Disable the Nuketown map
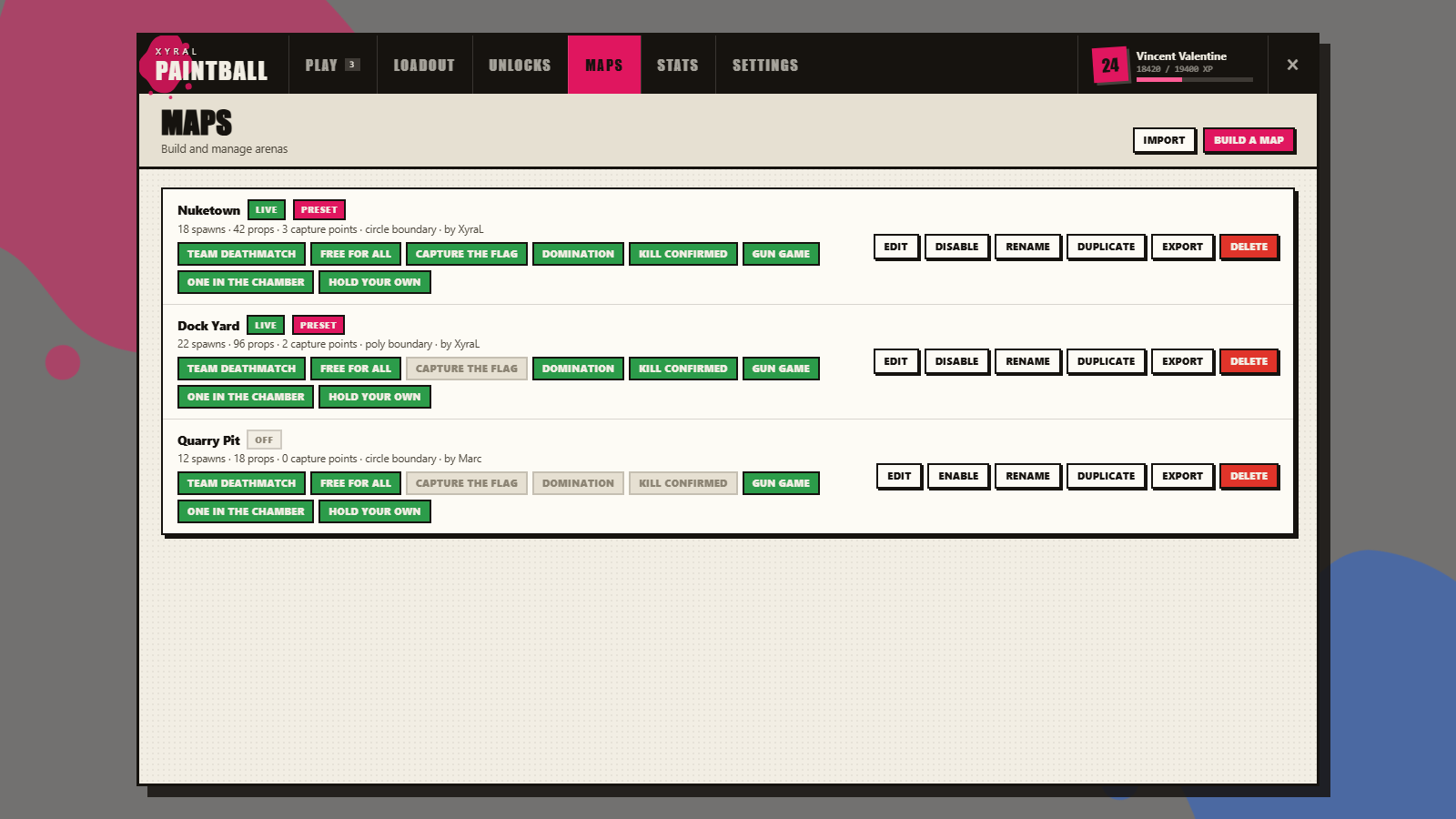Viewport: 1456px width, 819px height. pyautogui.click(x=956, y=247)
